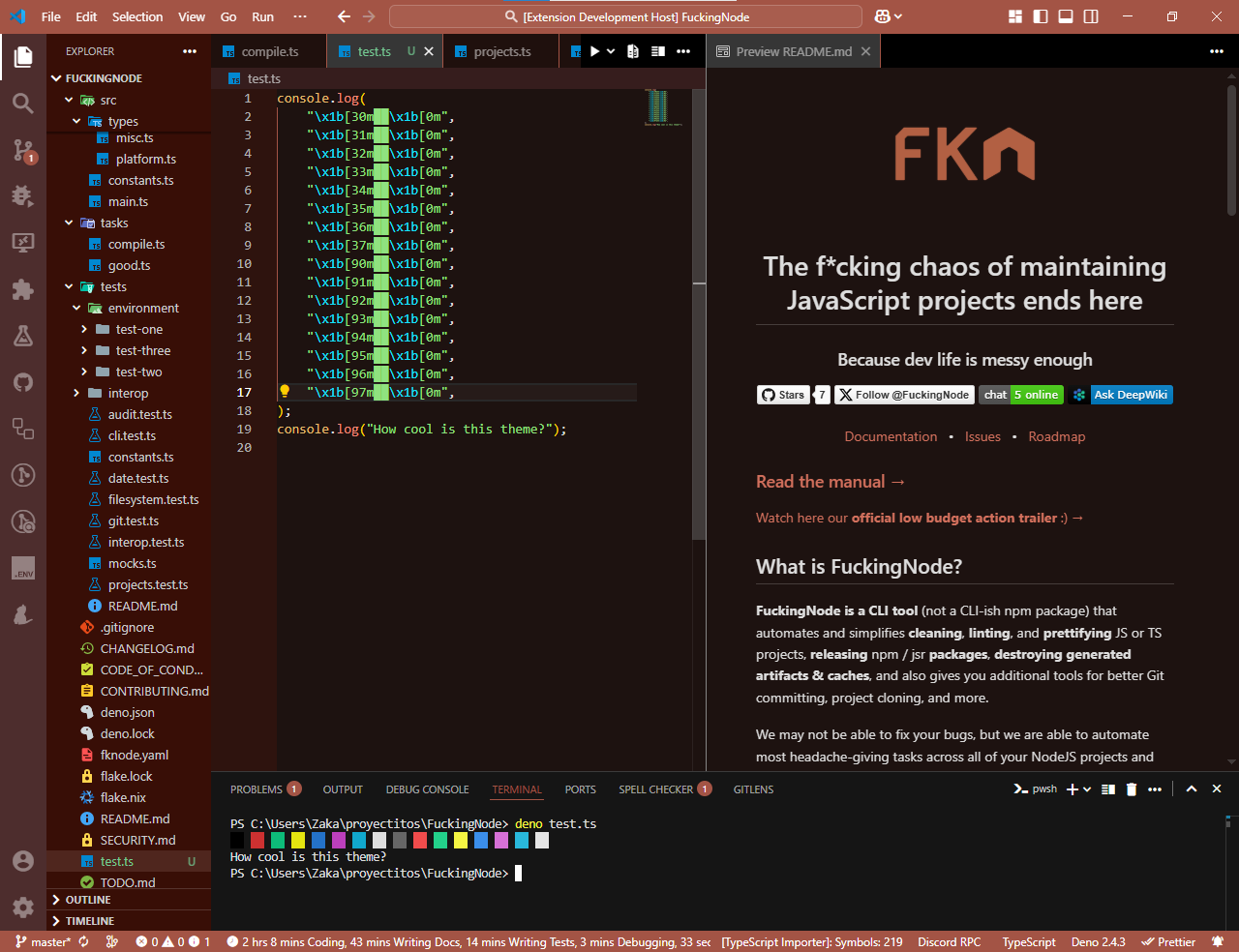This screenshot has height=952, width=1239.
Task: Open the Issues link in the README preview
Action: pyautogui.click(x=982, y=436)
